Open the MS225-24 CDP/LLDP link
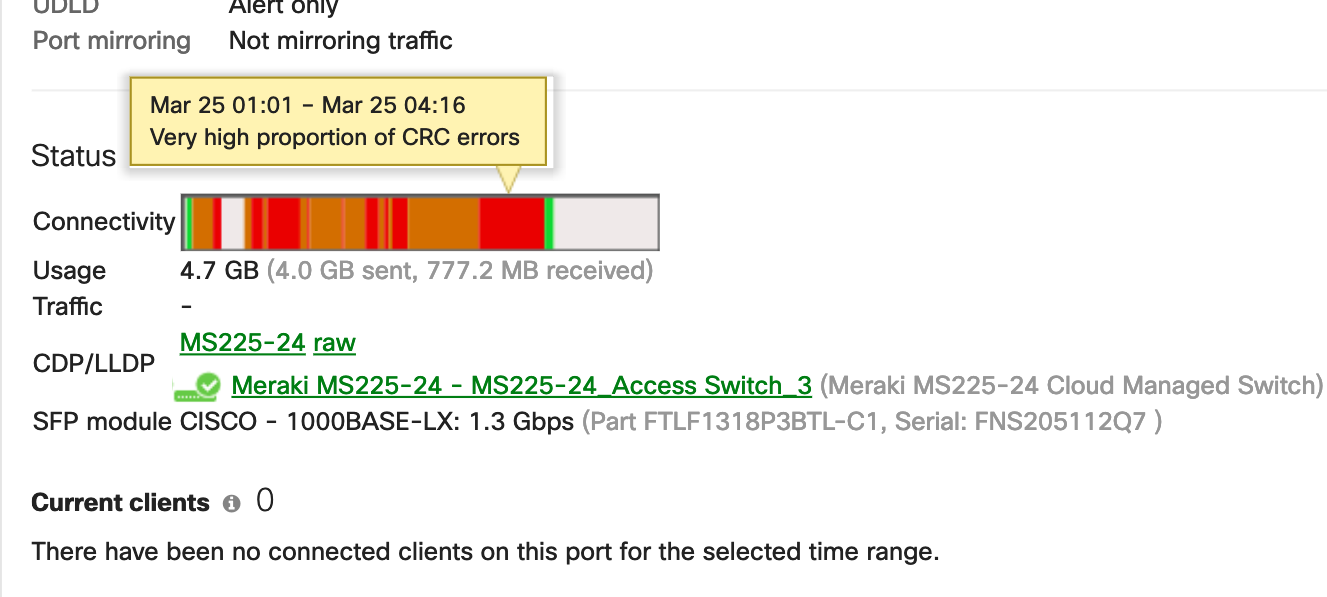The height and width of the screenshot is (597, 1327). pyautogui.click(x=242, y=343)
